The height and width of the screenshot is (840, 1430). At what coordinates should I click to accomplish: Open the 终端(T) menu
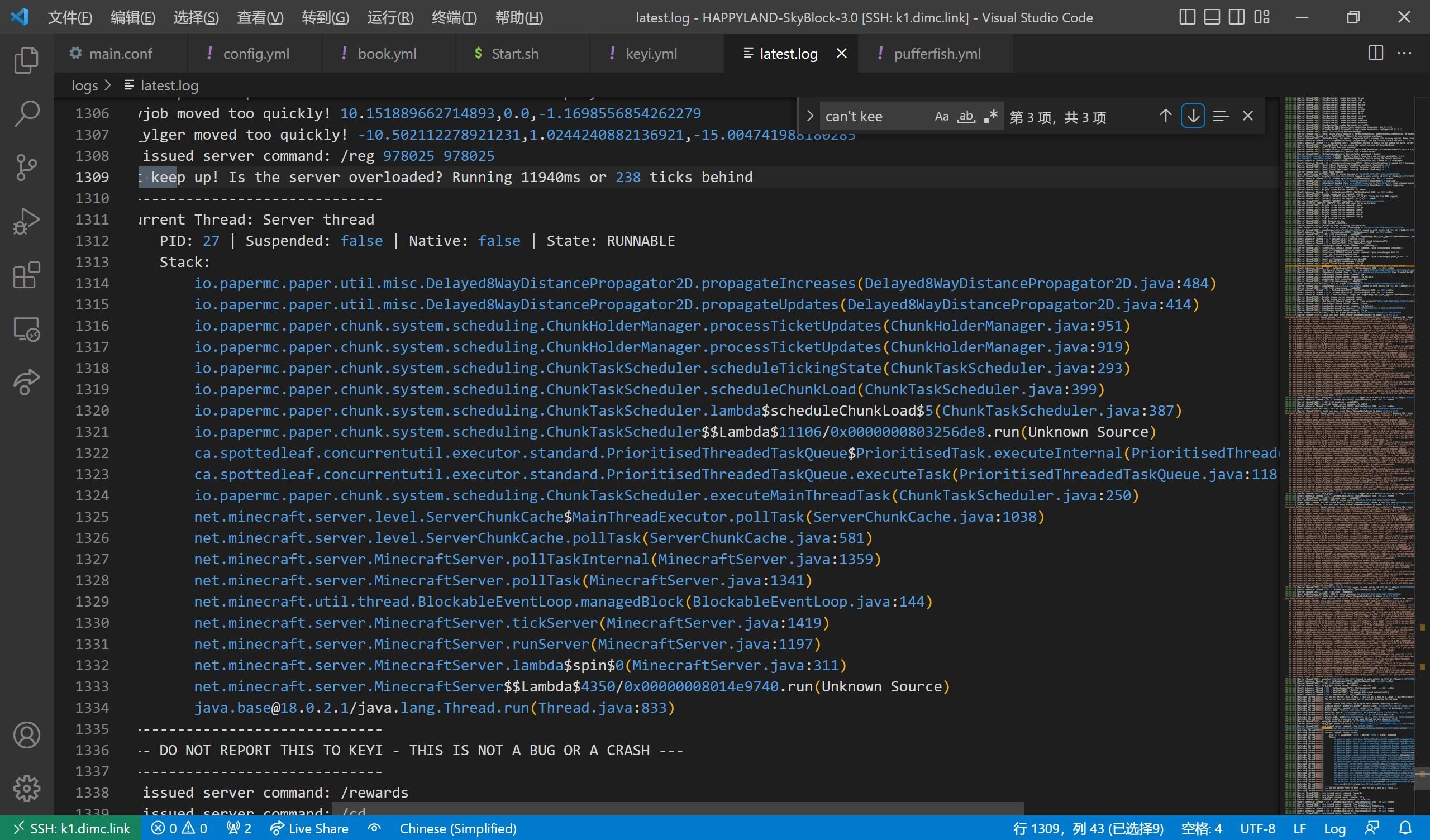[454, 18]
